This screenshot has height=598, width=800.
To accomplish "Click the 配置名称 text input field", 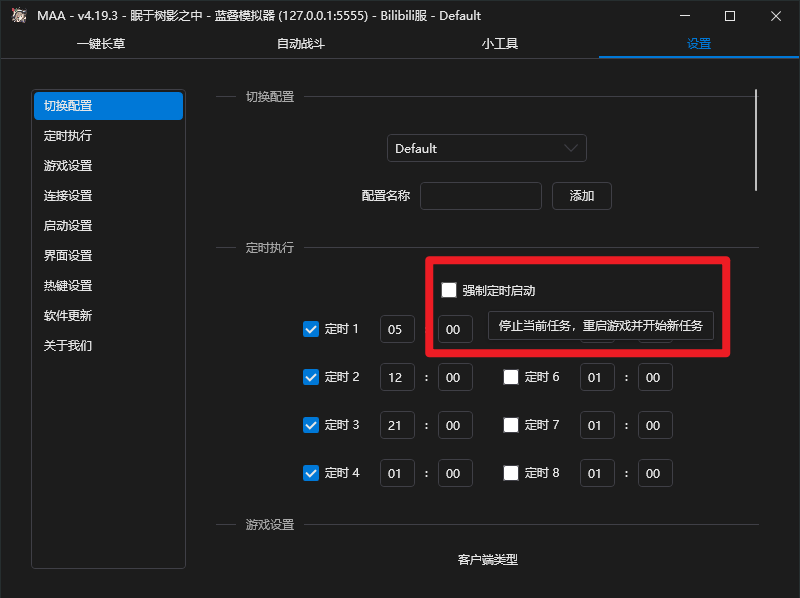I will 480,196.
